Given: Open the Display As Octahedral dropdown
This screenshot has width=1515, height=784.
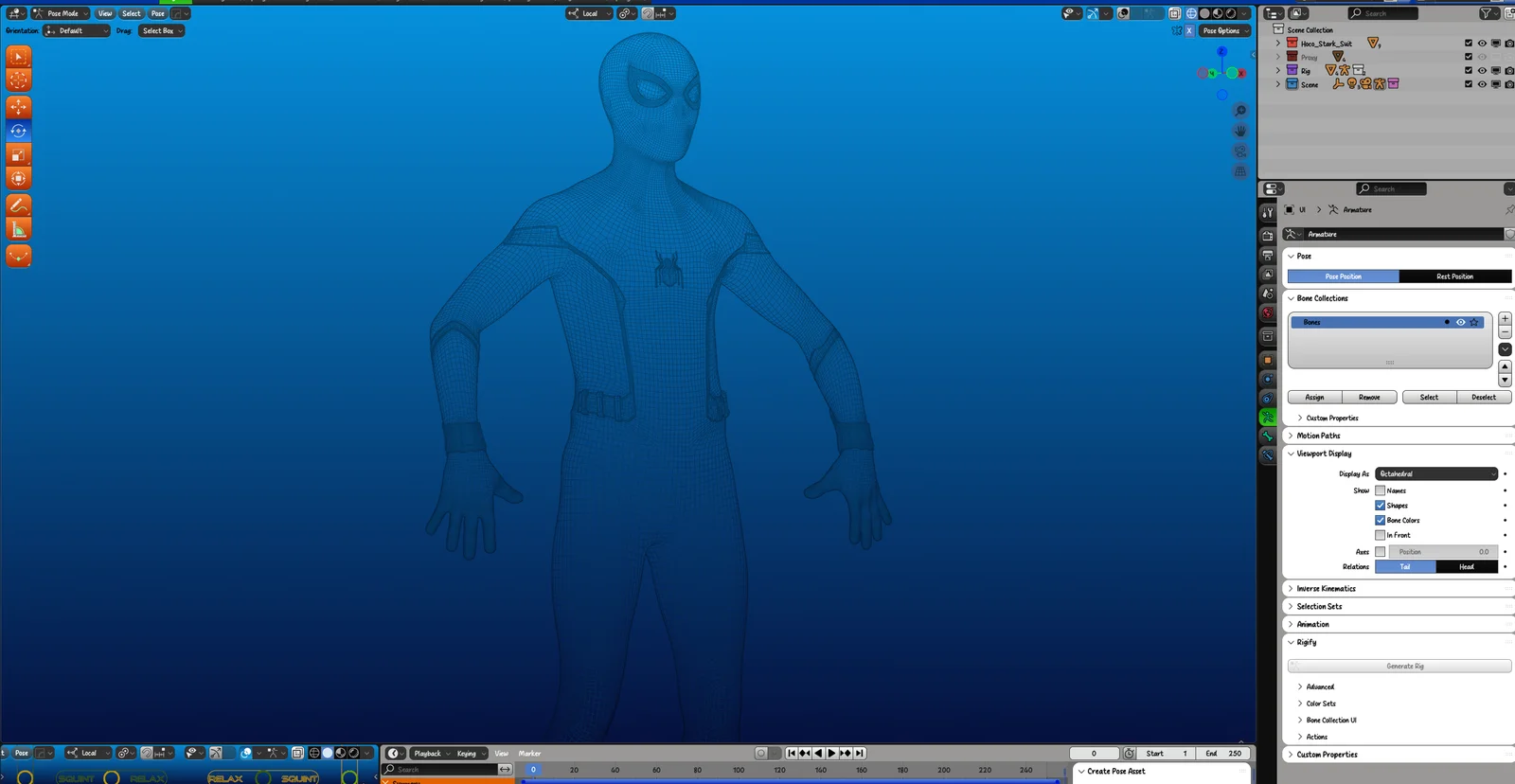Looking at the screenshot, I should [x=1436, y=473].
